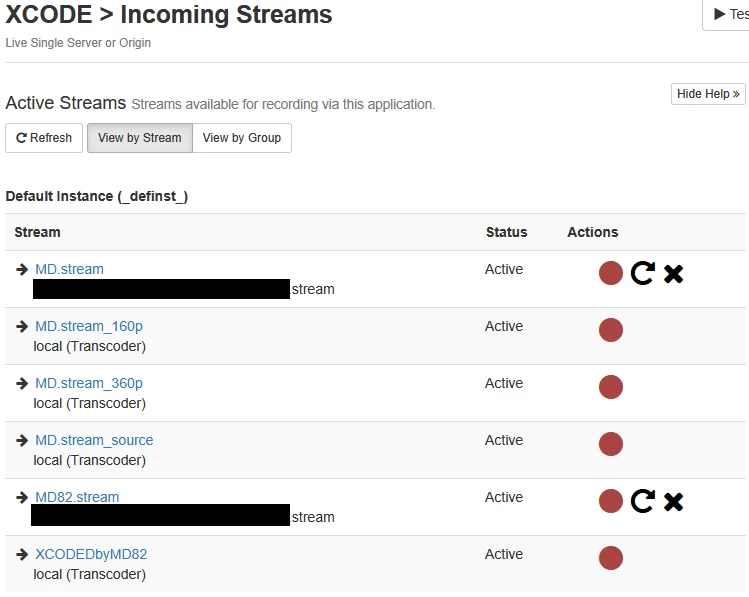This screenshot has height=597, width=749.
Task: Open the MD.stream_360p stream details
Action: point(89,383)
